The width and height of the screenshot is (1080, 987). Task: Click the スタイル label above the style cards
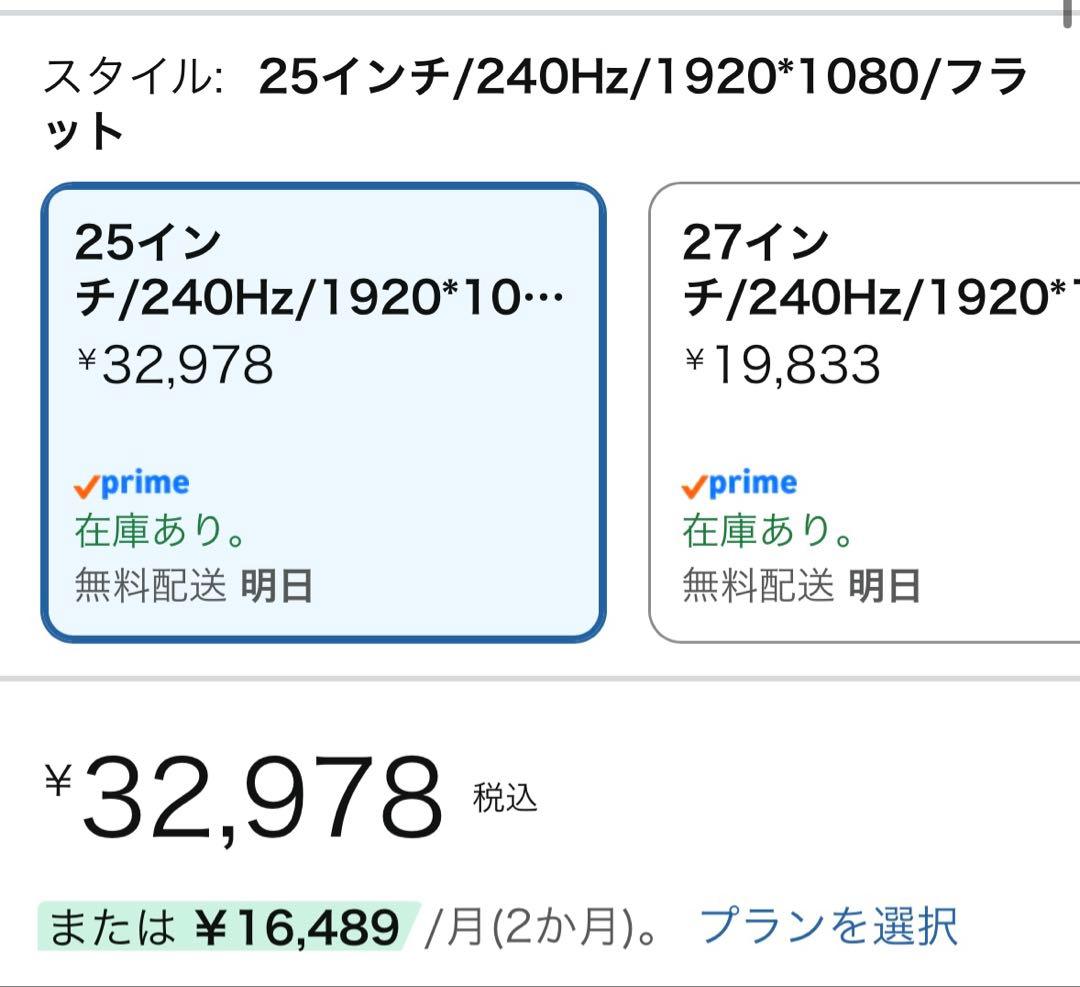pyautogui.click(x=130, y=75)
